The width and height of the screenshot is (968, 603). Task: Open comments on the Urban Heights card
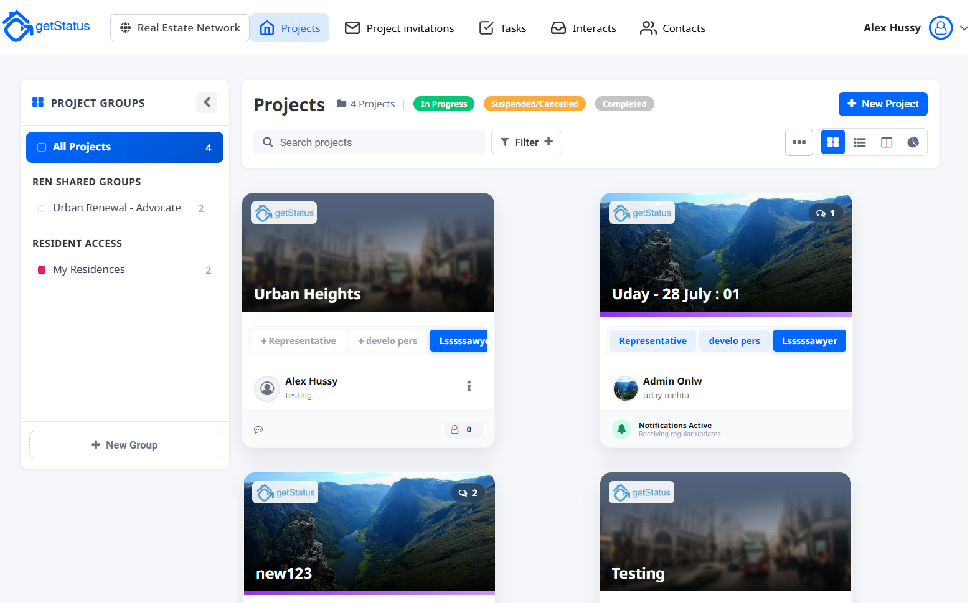pos(259,430)
